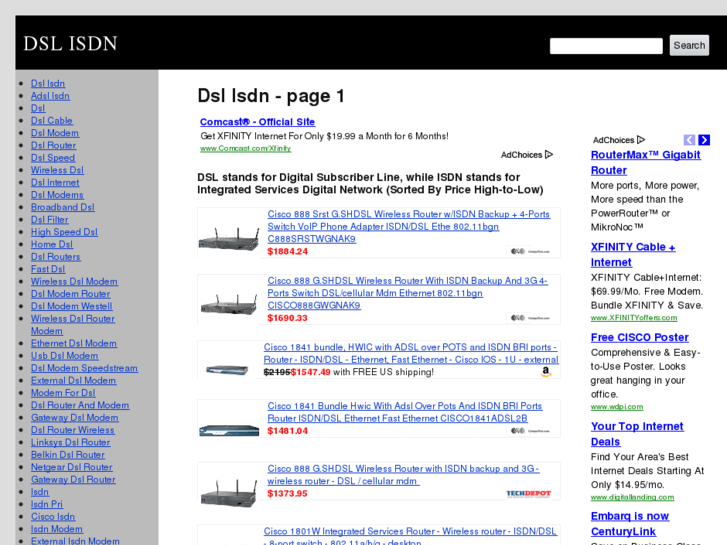Open Wireless Dsl Modem sidebar link
This screenshot has width=727, height=545.
74,282
